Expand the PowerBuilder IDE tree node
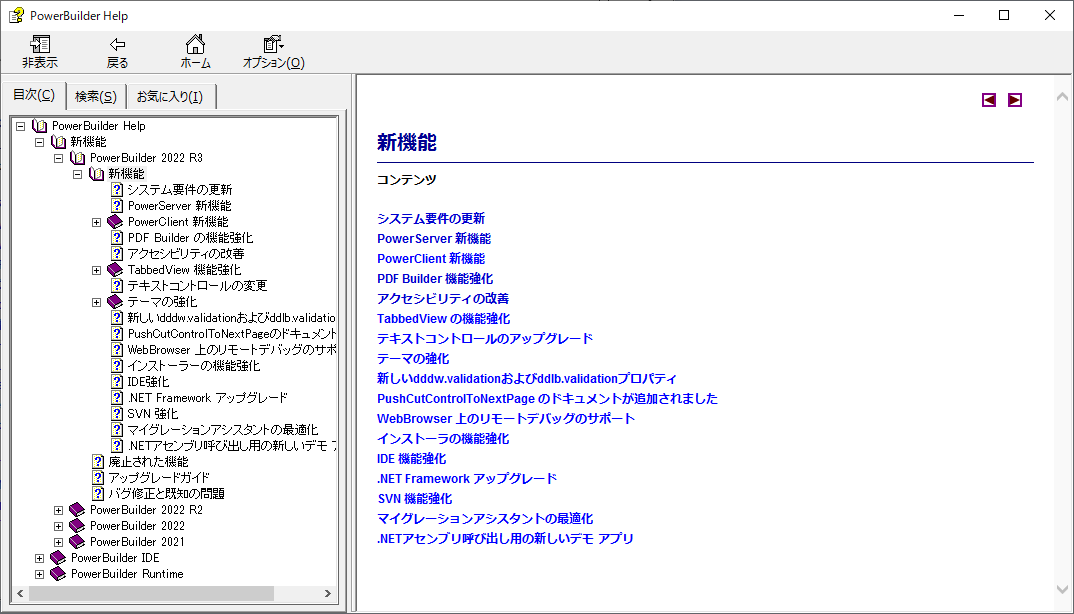Screen dimensions: 1074x614 coord(39,557)
